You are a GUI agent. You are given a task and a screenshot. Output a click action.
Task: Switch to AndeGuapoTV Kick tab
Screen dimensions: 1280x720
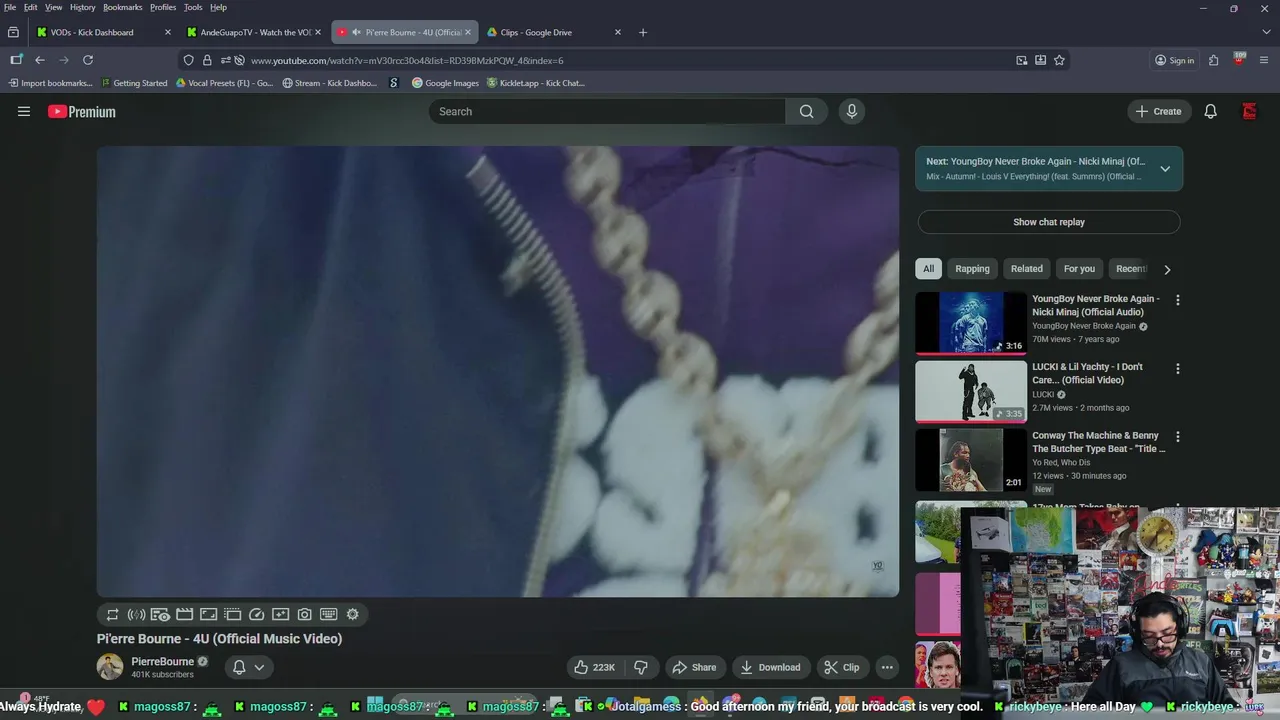point(254,32)
